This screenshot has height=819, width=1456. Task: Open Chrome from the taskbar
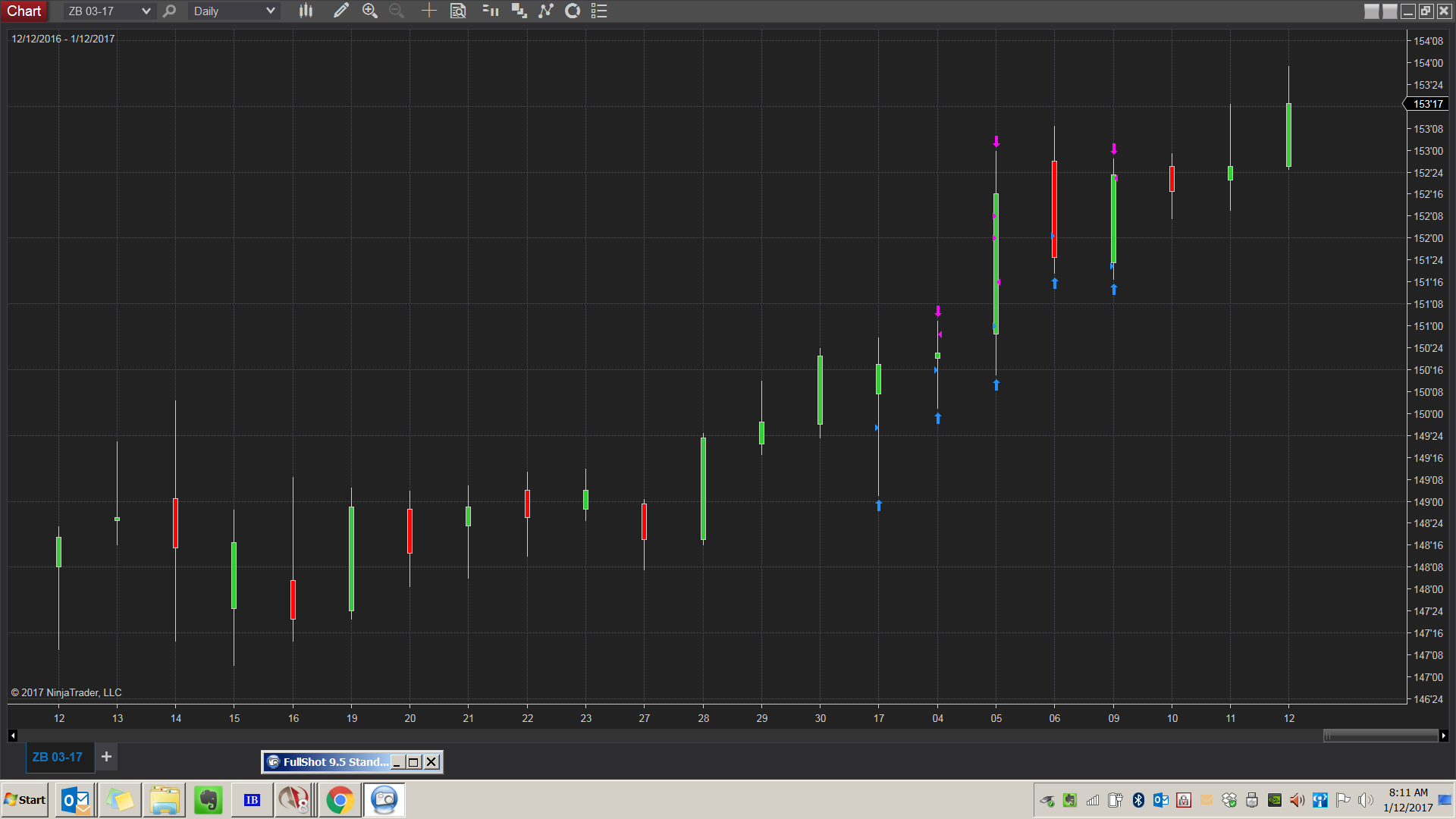click(x=340, y=800)
